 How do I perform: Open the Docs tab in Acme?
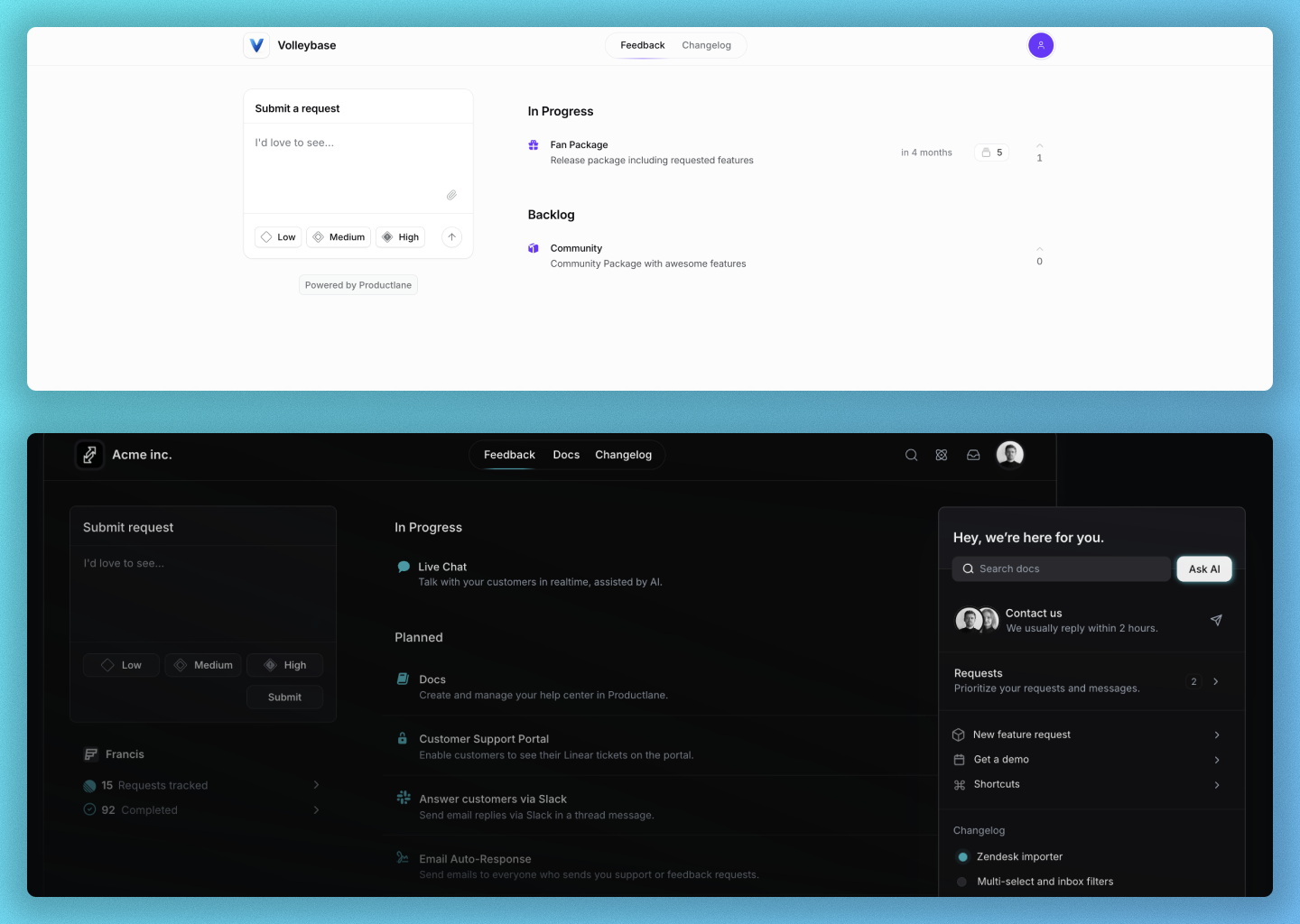coord(566,455)
